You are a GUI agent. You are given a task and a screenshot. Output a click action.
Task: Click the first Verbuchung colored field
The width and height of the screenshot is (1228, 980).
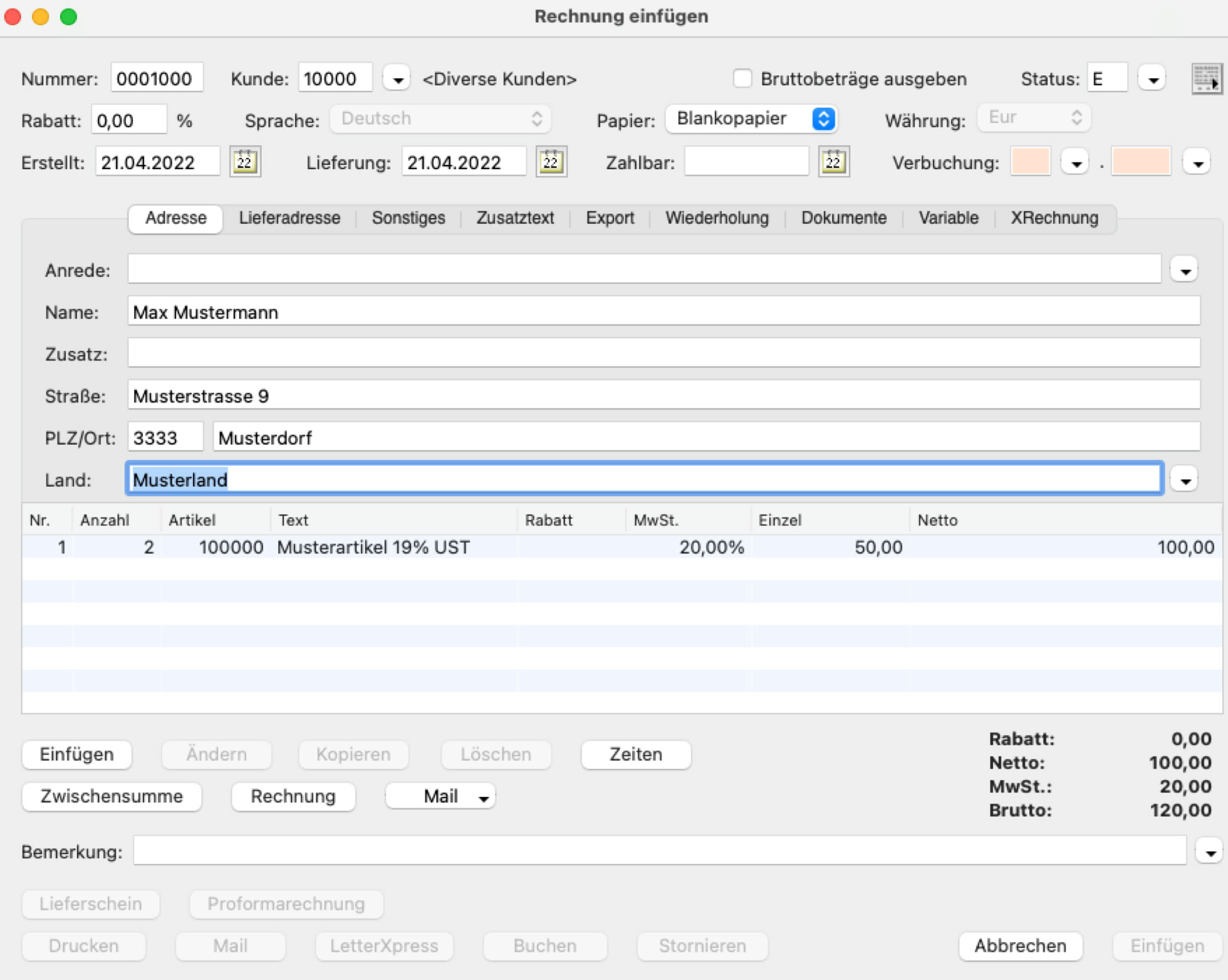point(1030,162)
